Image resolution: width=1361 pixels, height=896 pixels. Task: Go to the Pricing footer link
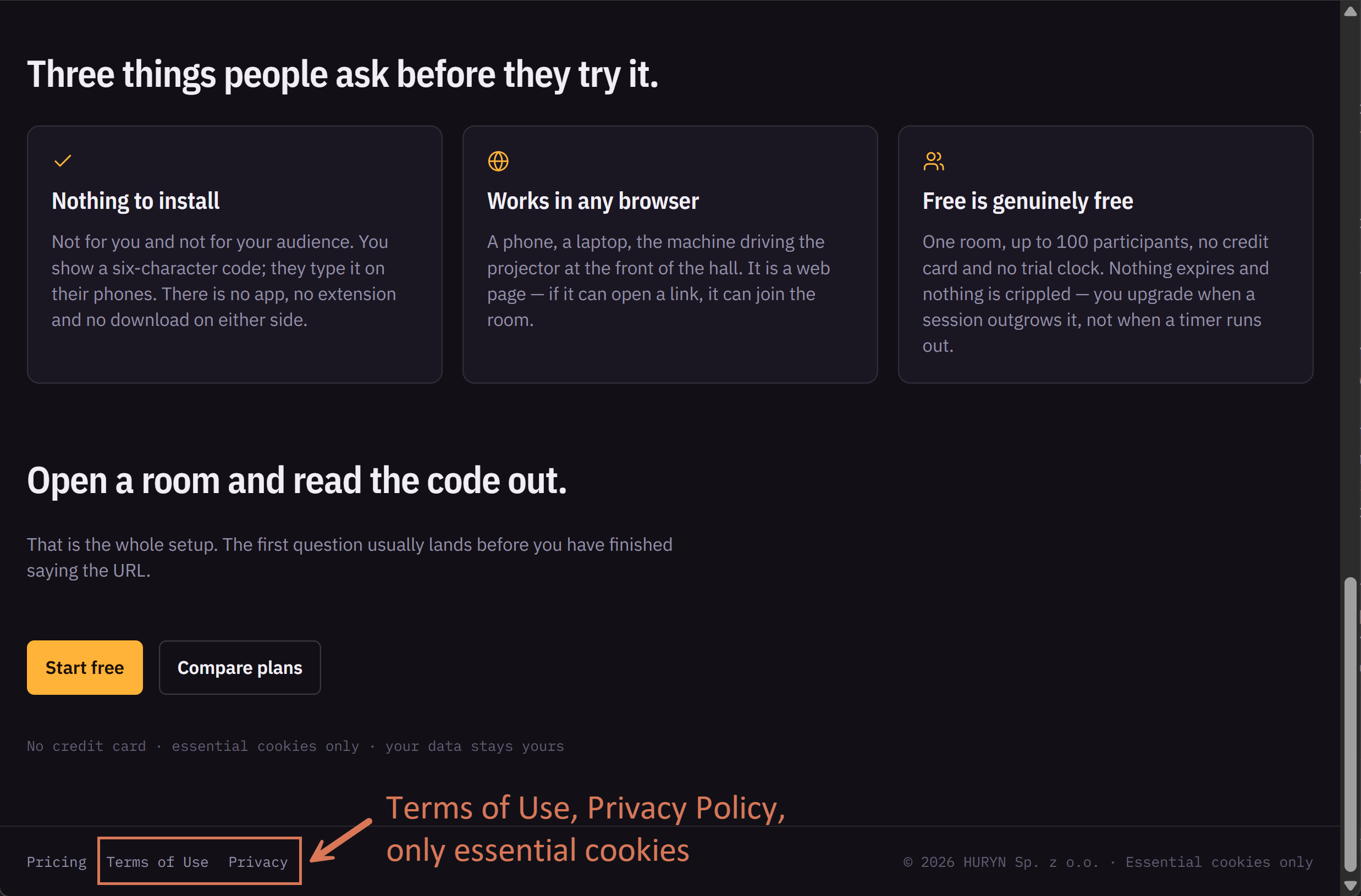pos(57,862)
